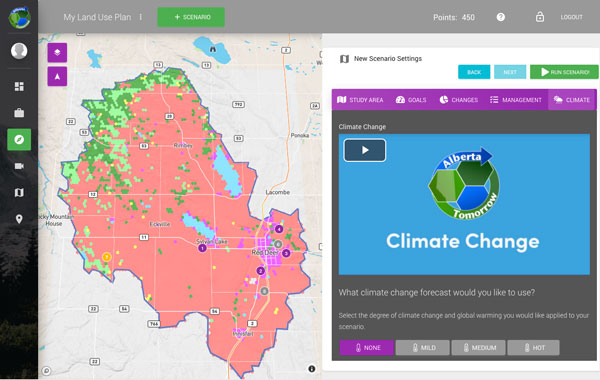Open the briefcase icon in sidebar
Screen dimensions: 600x380
pos(19,113)
